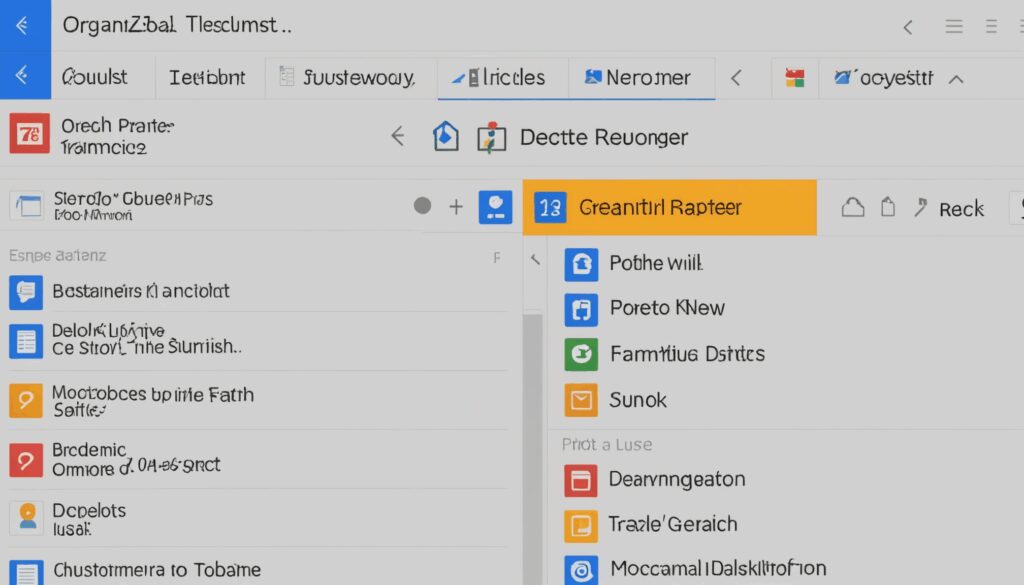Image resolution: width=1024 pixels, height=585 pixels.
Task: Click the pen icon beside Reck
Action: point(920,208)
